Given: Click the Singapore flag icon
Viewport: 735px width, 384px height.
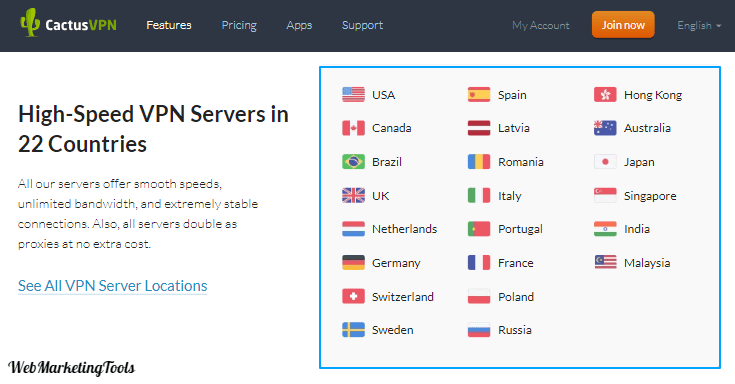Looking at the screenshot, I should pyautogui.click(x=605, y=196).
